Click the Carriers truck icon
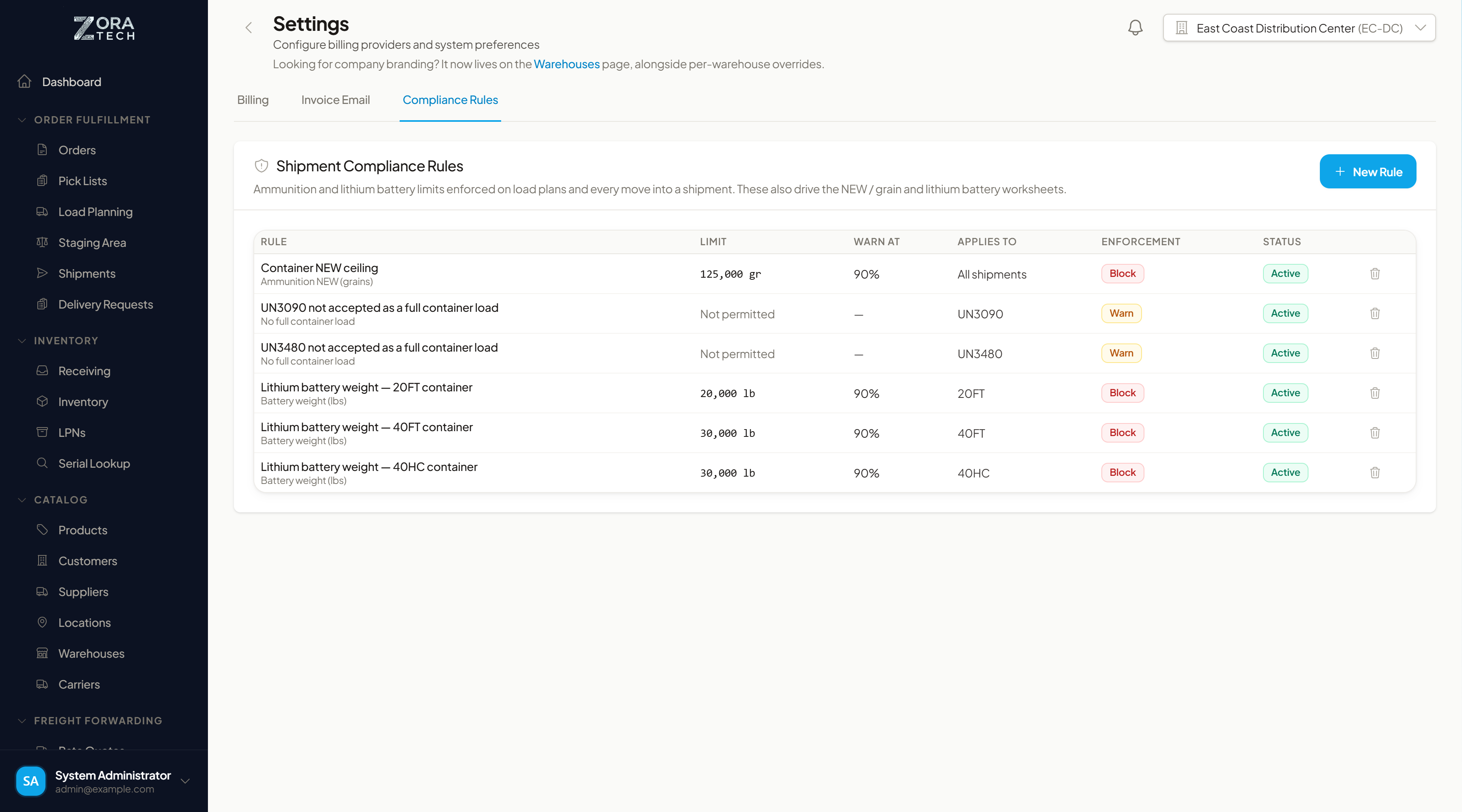 (x=42, y=684)
